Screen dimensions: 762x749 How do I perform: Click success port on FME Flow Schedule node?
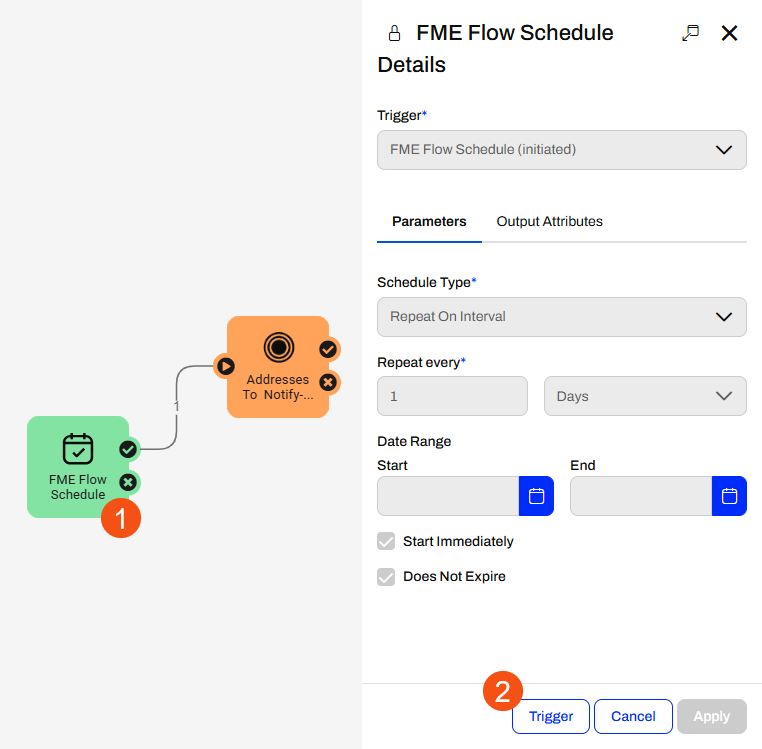[x=128, y=449]
